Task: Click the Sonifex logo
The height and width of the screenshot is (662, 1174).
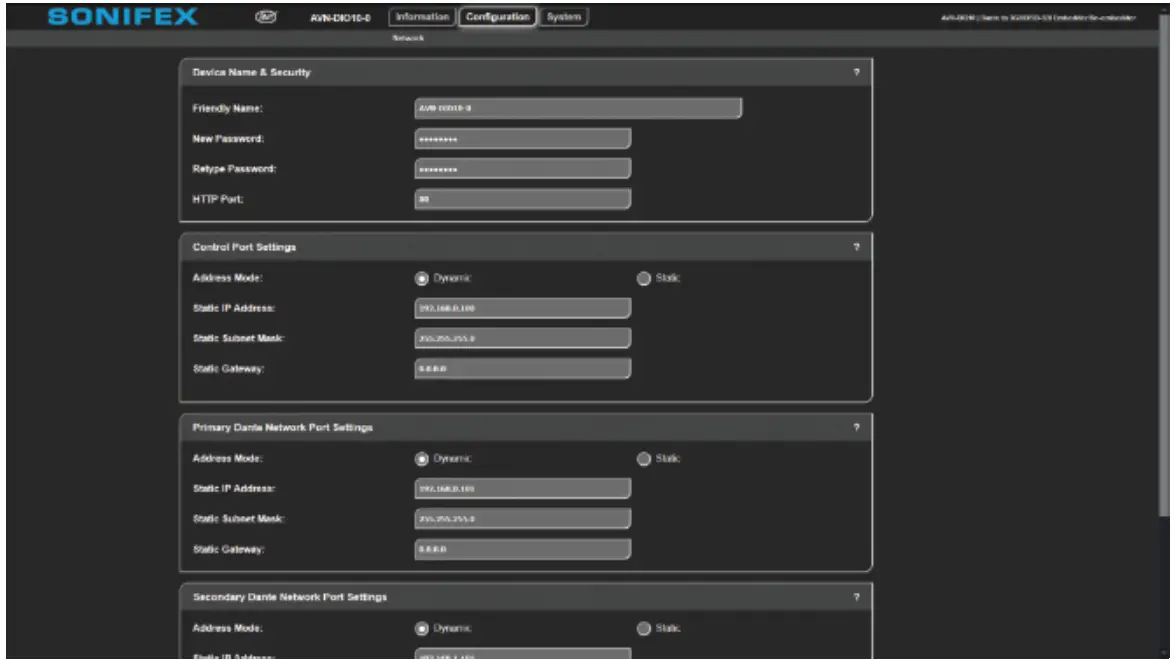Action: pos(122,18)
